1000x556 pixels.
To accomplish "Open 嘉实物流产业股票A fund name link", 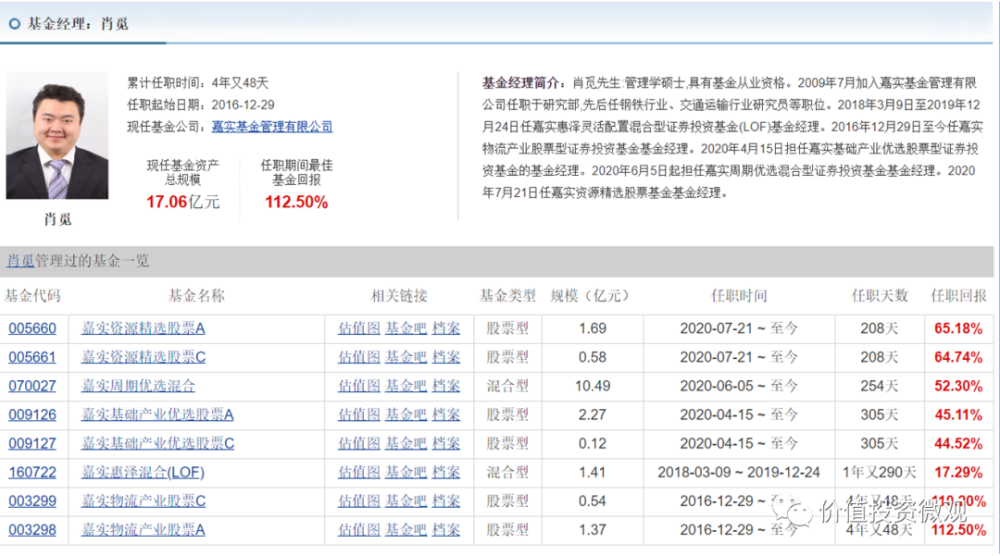I will 143,530.
